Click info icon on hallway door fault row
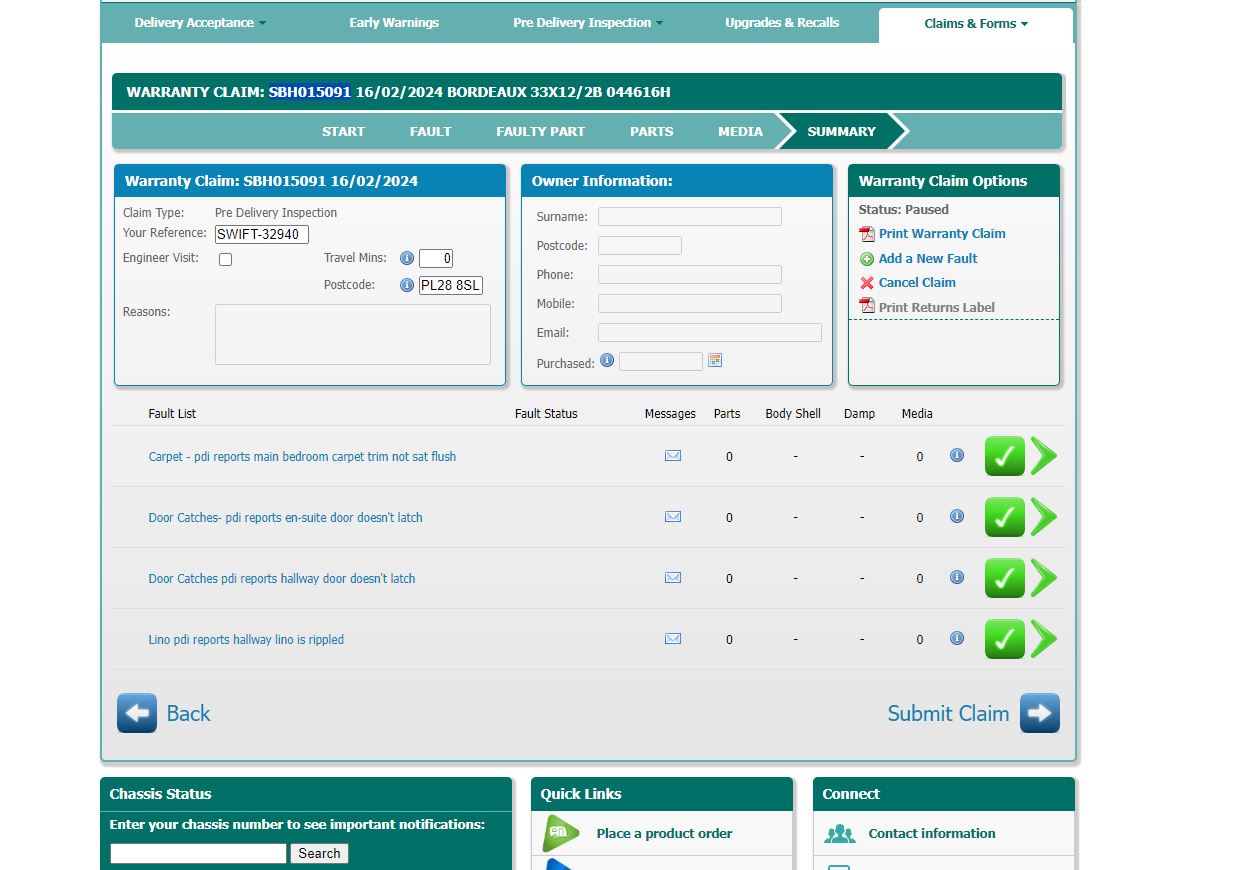The width and height of the screenshot is (1238, 870). (x=957, y=577)
